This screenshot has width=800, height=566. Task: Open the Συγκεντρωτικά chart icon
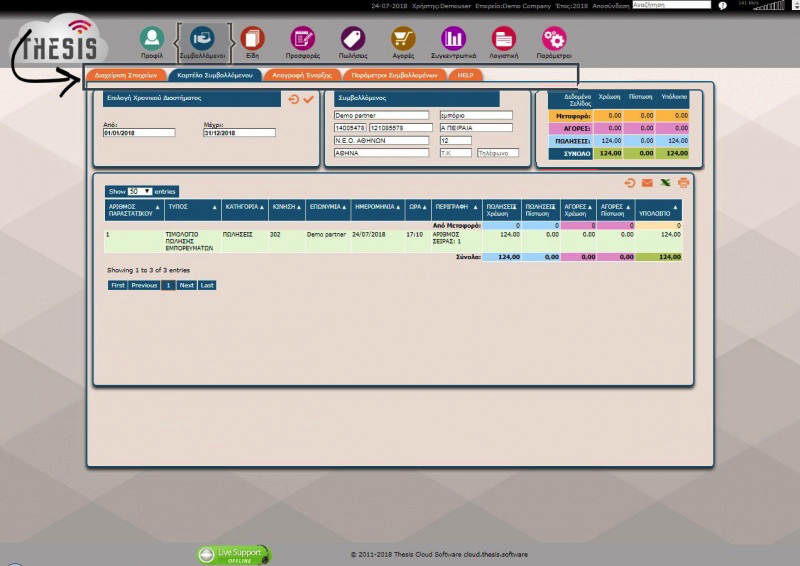(453, 39)
